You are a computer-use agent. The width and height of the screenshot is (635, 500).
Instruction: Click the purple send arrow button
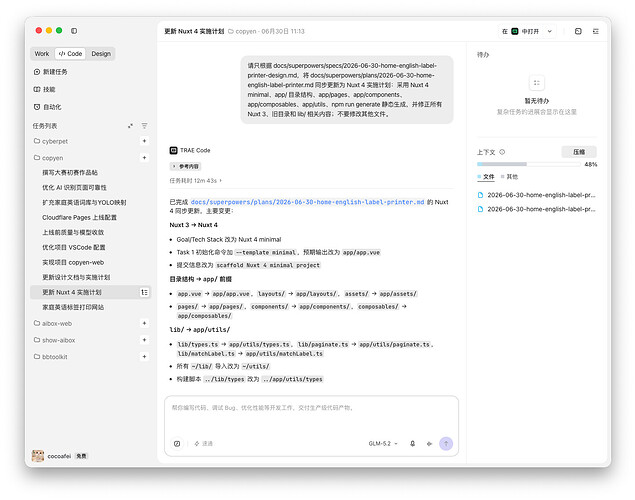(x=446, y=444)
